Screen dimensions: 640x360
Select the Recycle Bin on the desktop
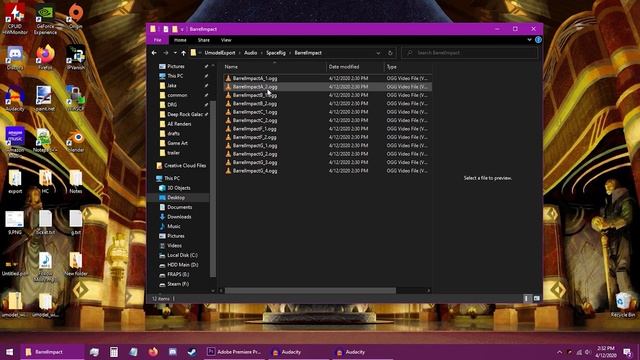click(623, 305)
